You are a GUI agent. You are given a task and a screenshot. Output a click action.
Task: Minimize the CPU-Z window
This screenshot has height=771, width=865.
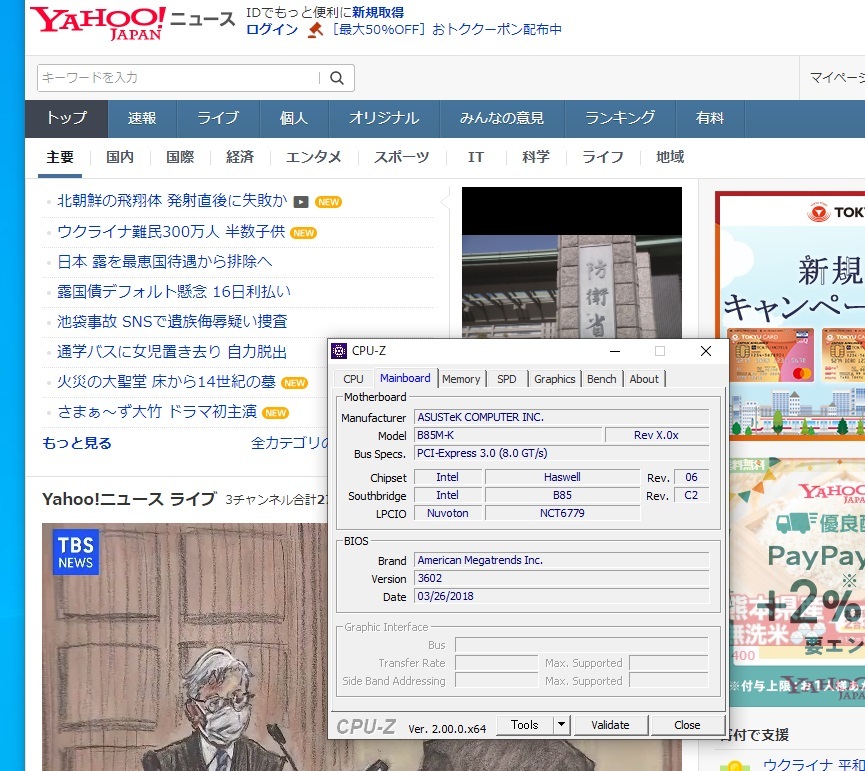tap(615, 351)
